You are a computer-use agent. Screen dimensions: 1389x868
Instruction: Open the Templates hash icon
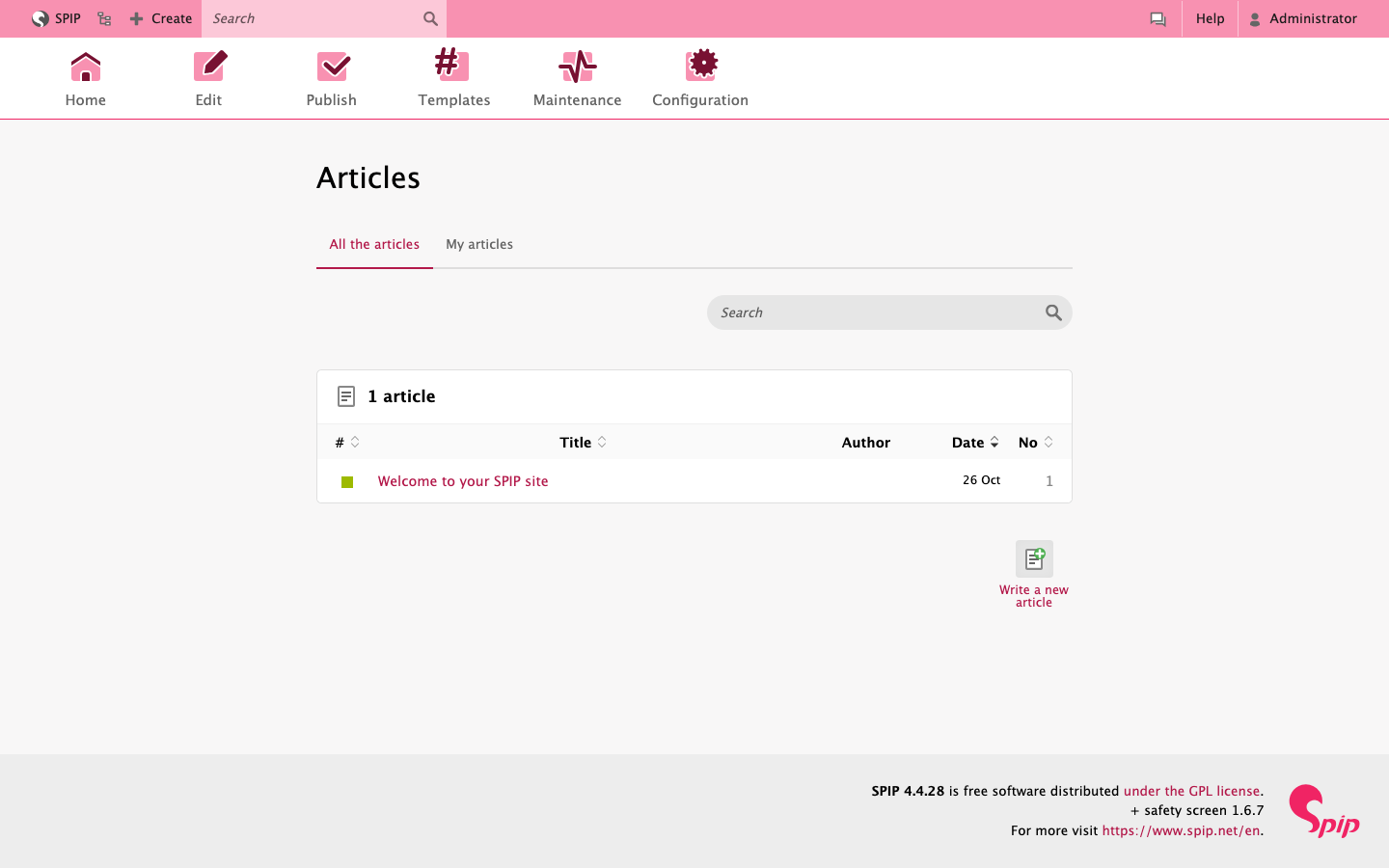[451, 65]
